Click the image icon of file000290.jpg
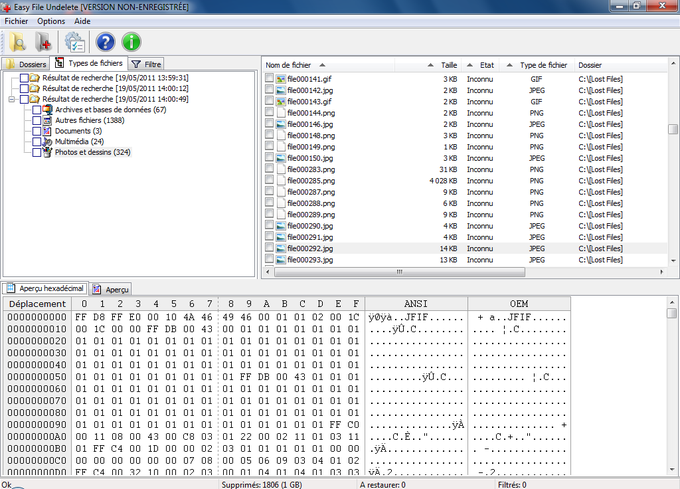Screen dimensions: 680x489 pyautogui.click(x=281, y=226)
